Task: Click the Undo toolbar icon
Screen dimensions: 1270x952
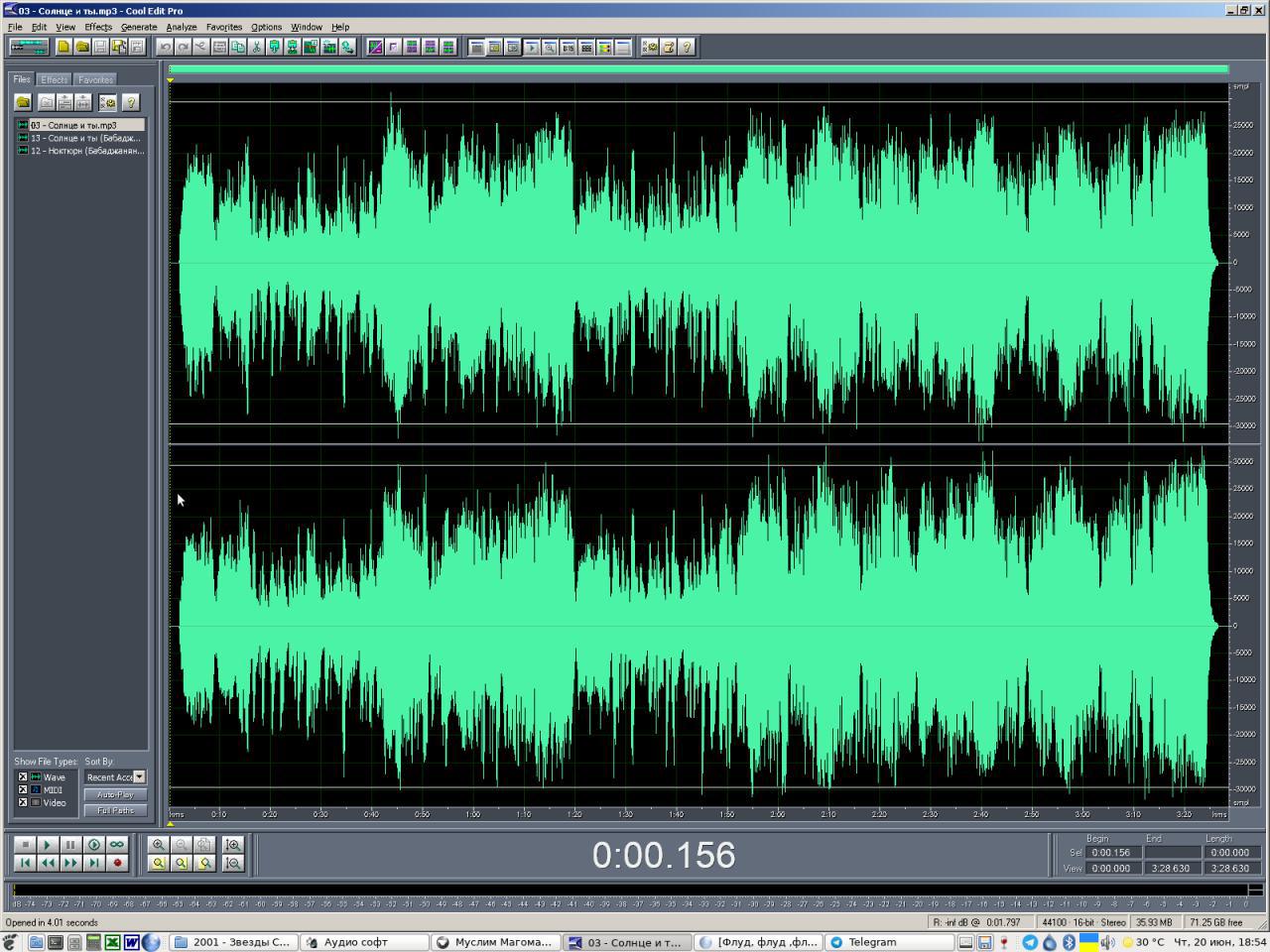Action: pos(165,47)
